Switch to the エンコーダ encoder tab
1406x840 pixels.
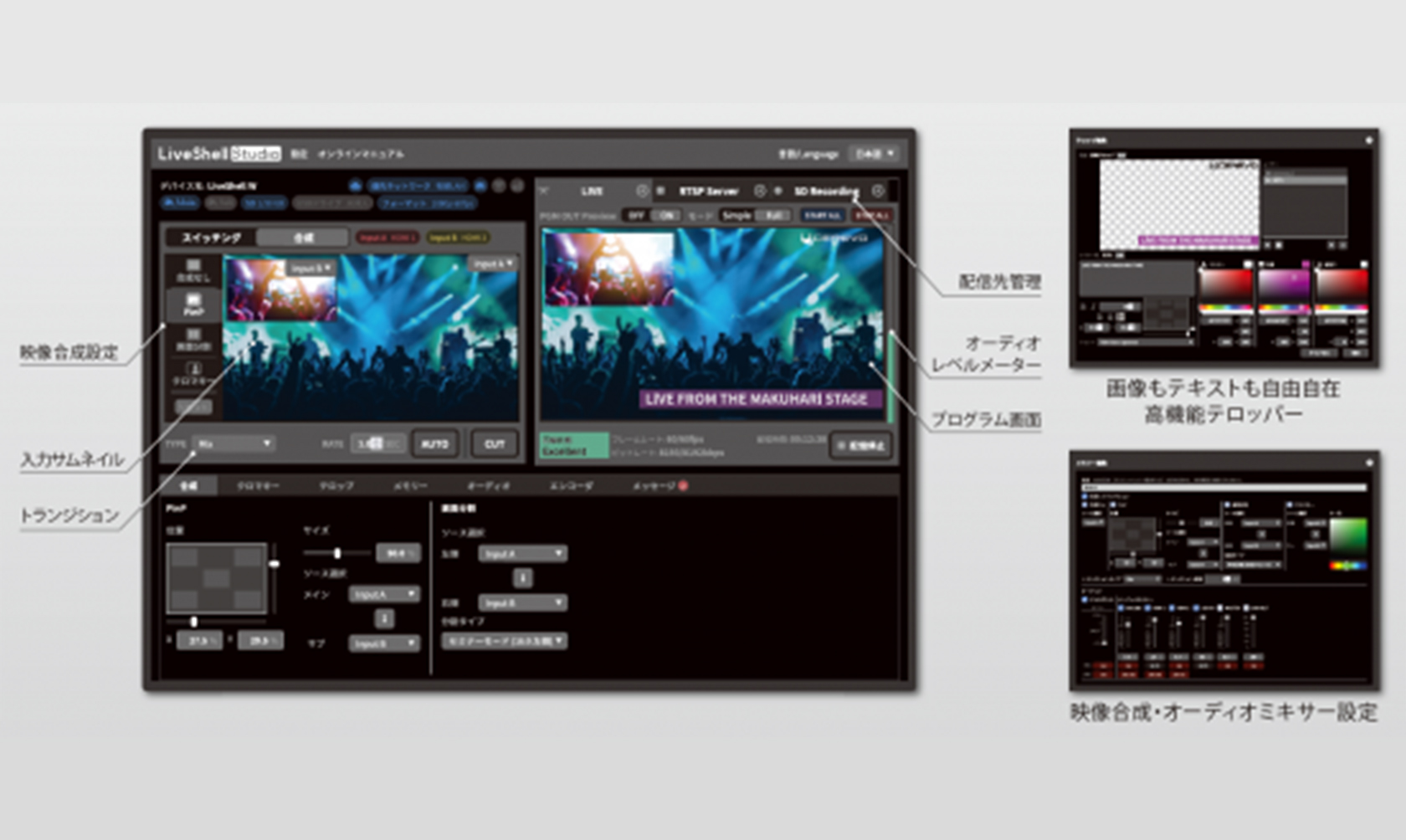(x=571, y=485)
